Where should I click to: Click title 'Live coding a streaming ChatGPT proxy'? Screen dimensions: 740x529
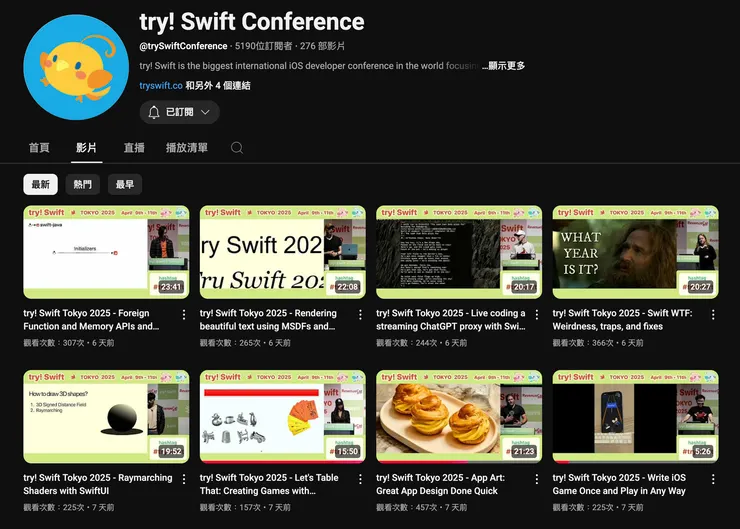(x=451, y=320)
